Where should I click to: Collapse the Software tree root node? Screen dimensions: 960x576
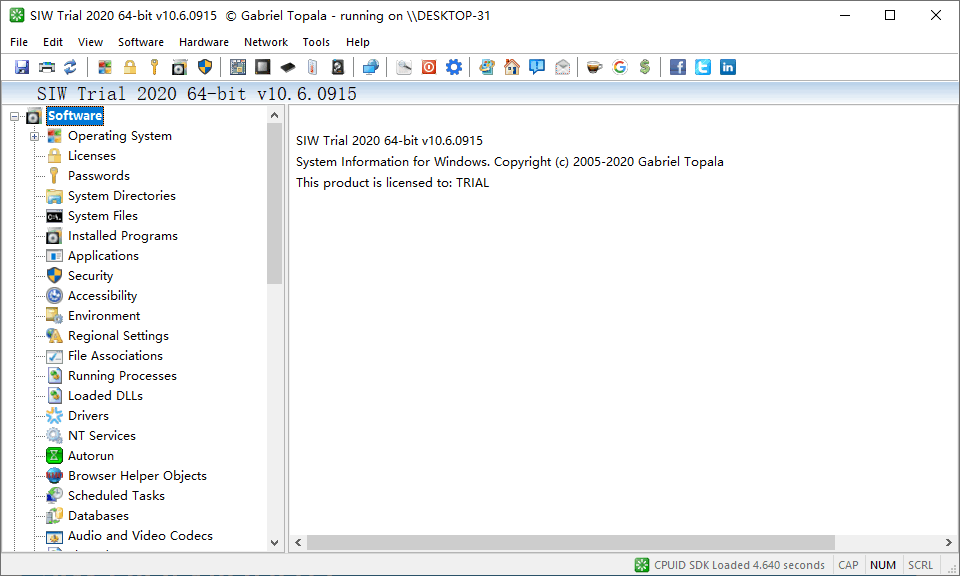point(15,116)
